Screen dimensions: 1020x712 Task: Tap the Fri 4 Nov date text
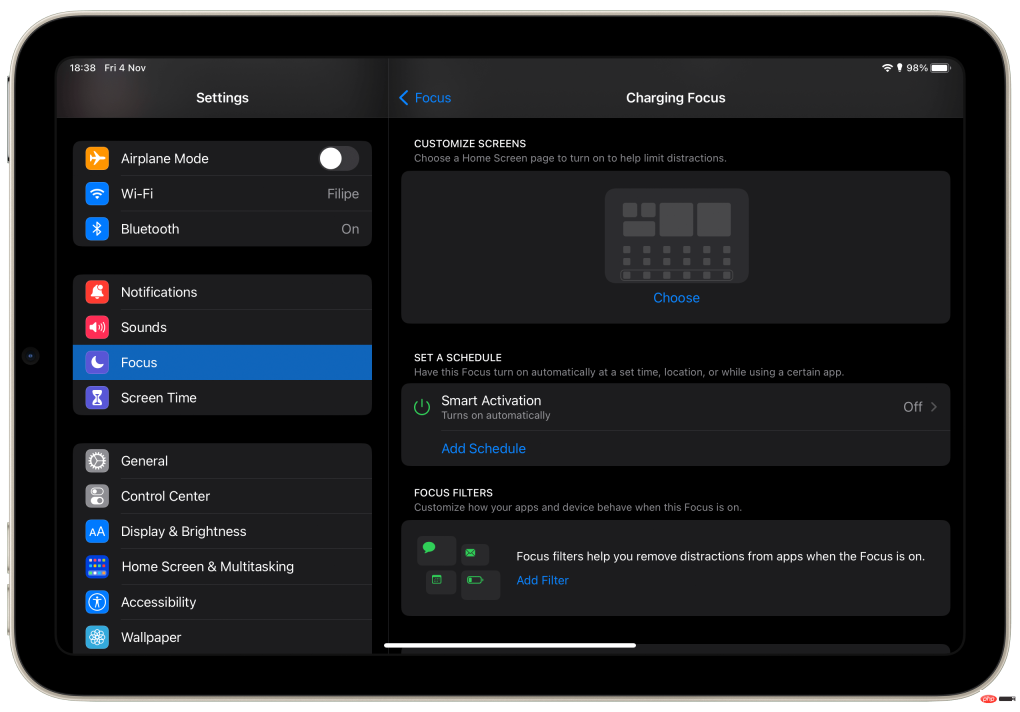[125, 68]
